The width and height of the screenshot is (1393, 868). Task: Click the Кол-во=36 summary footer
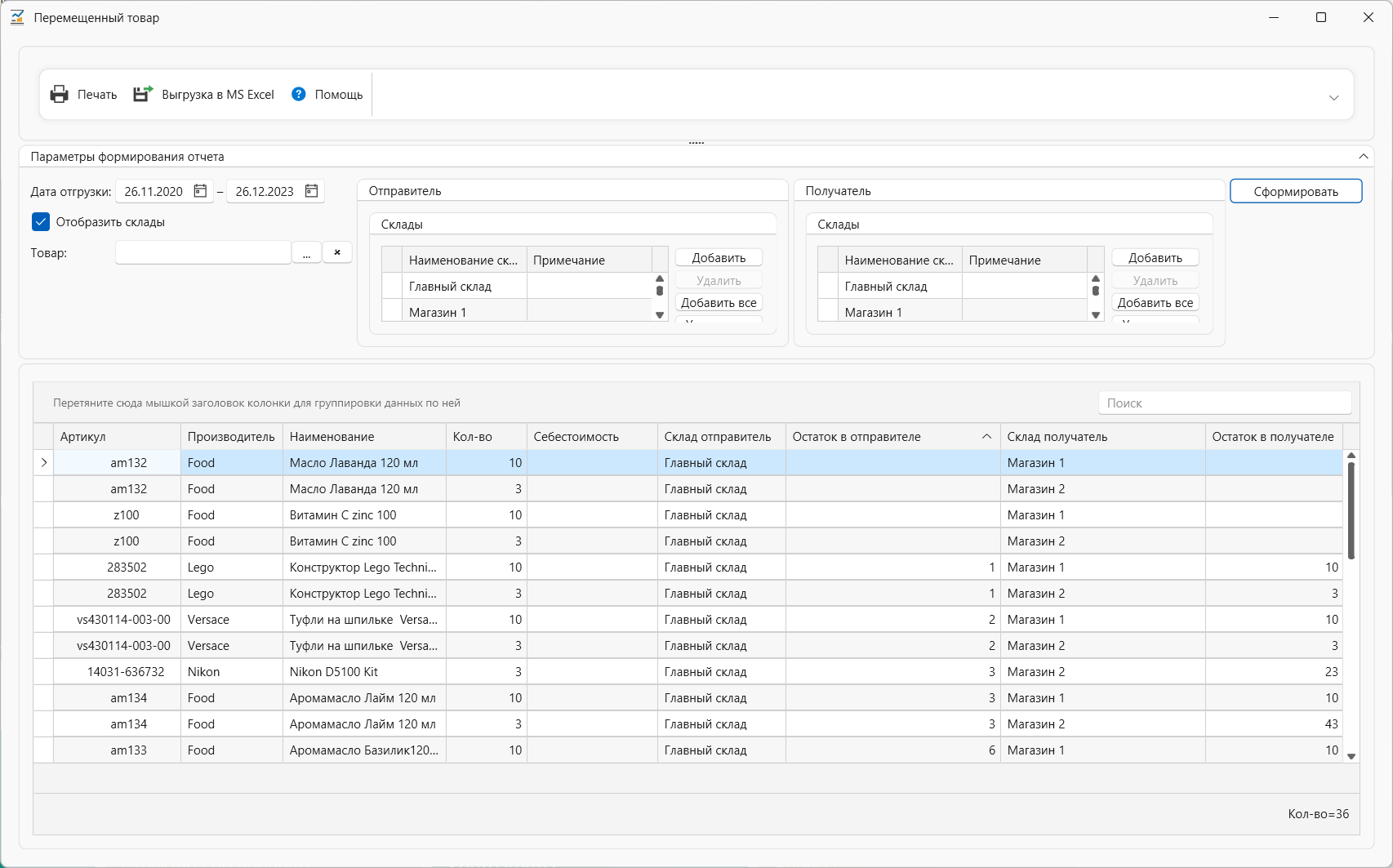[x=1318, y=814]
